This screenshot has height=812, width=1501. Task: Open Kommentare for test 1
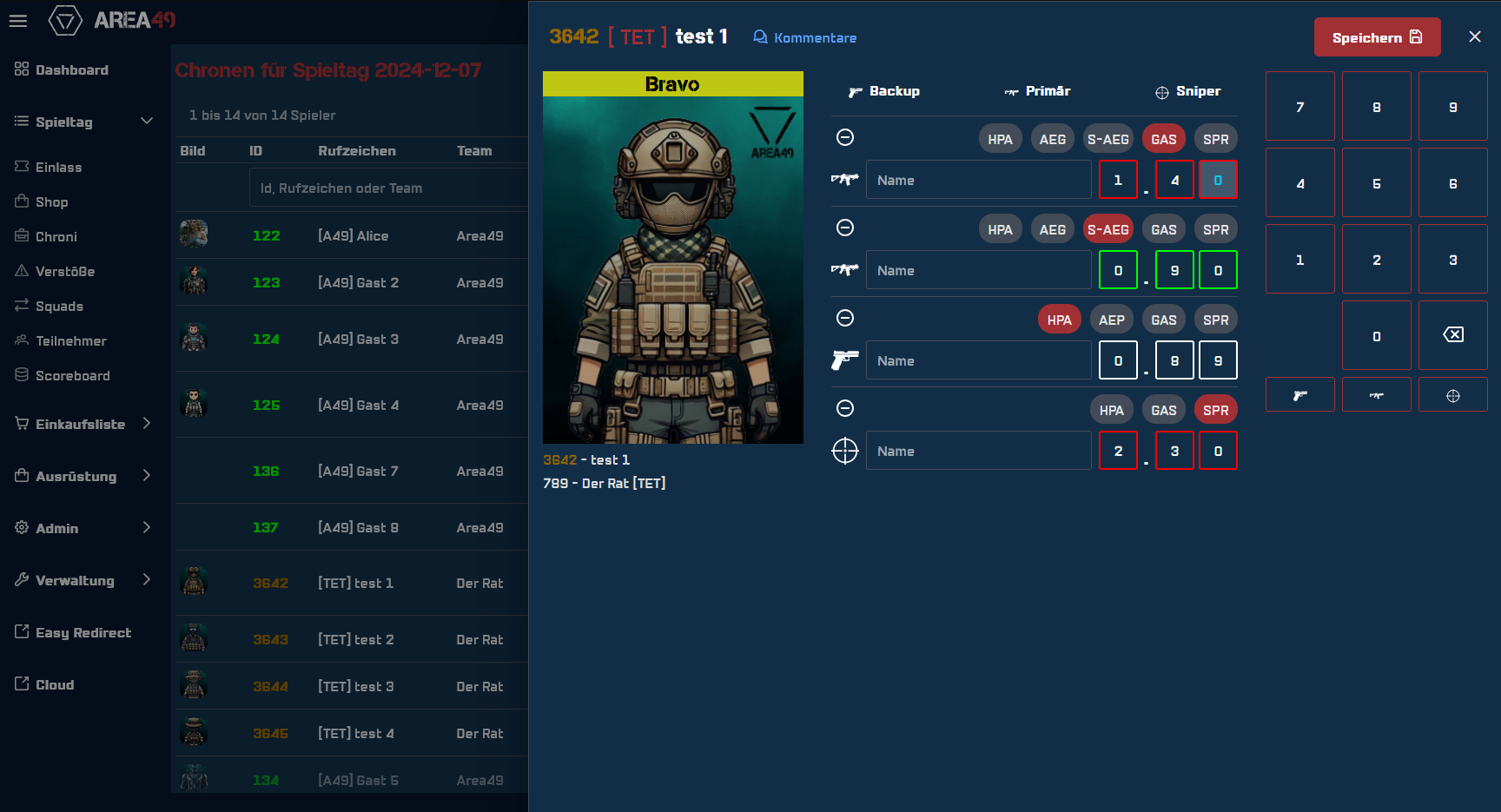tap(804, 37)
